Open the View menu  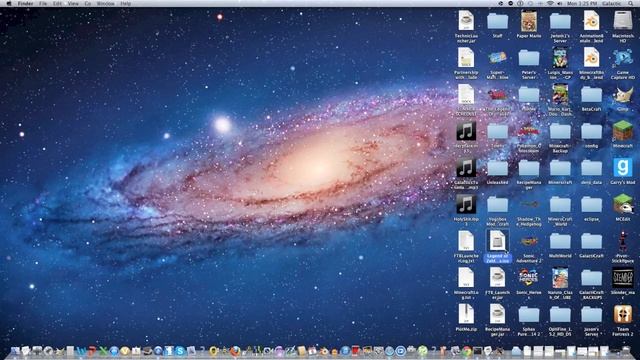73,3
